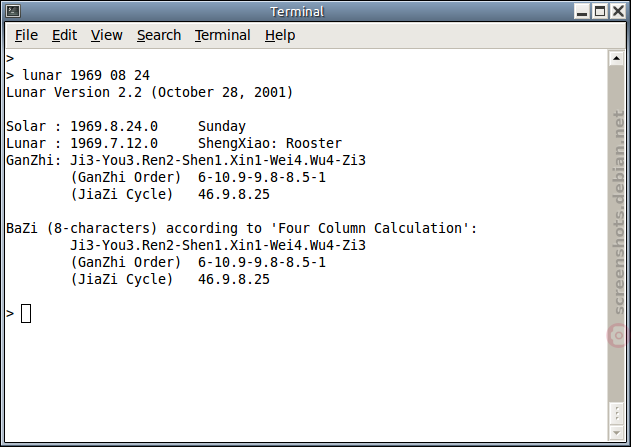
Task: Click the 'lunar 1969 08 24' command line
Action: pyautogui.click(x=86, y=75)
